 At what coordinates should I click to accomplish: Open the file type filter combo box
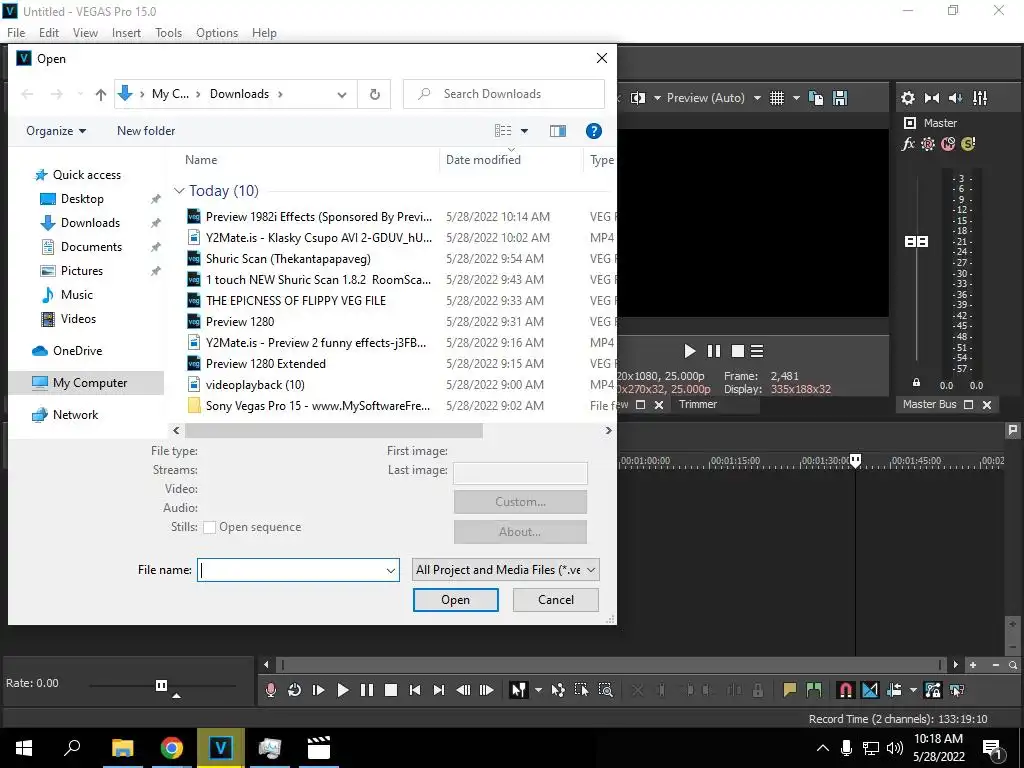[505, 569]
